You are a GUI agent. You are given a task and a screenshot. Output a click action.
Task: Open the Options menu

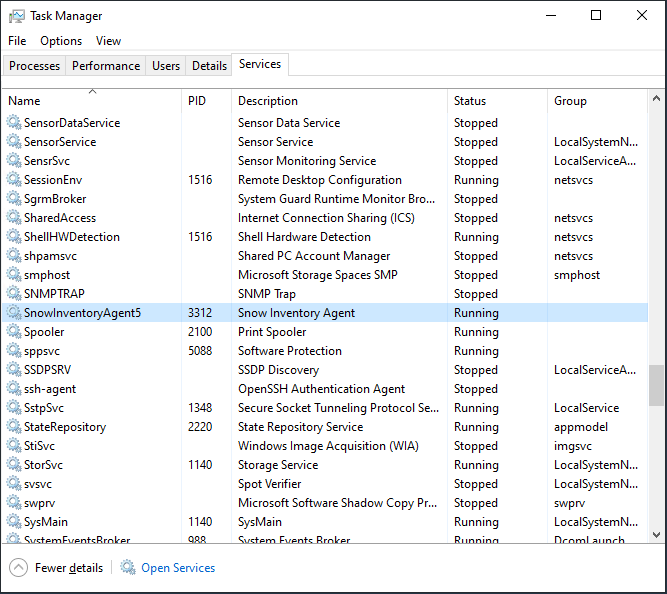click(x=61, y=41)
